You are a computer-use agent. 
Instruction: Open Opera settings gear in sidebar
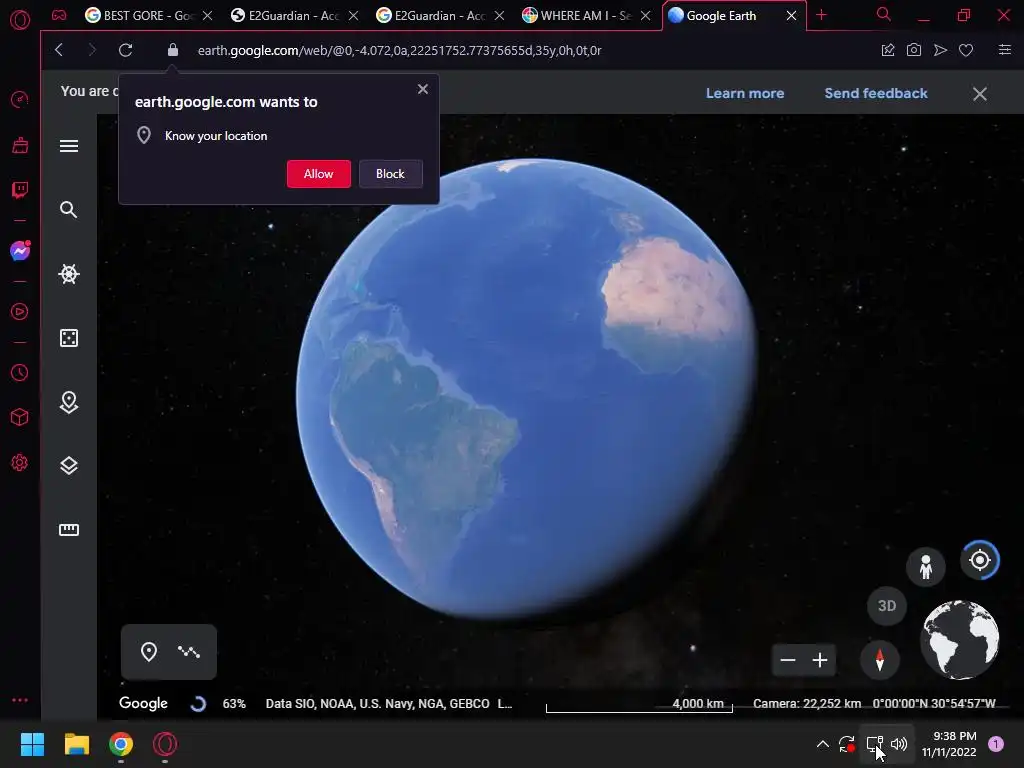coord(20,462)
